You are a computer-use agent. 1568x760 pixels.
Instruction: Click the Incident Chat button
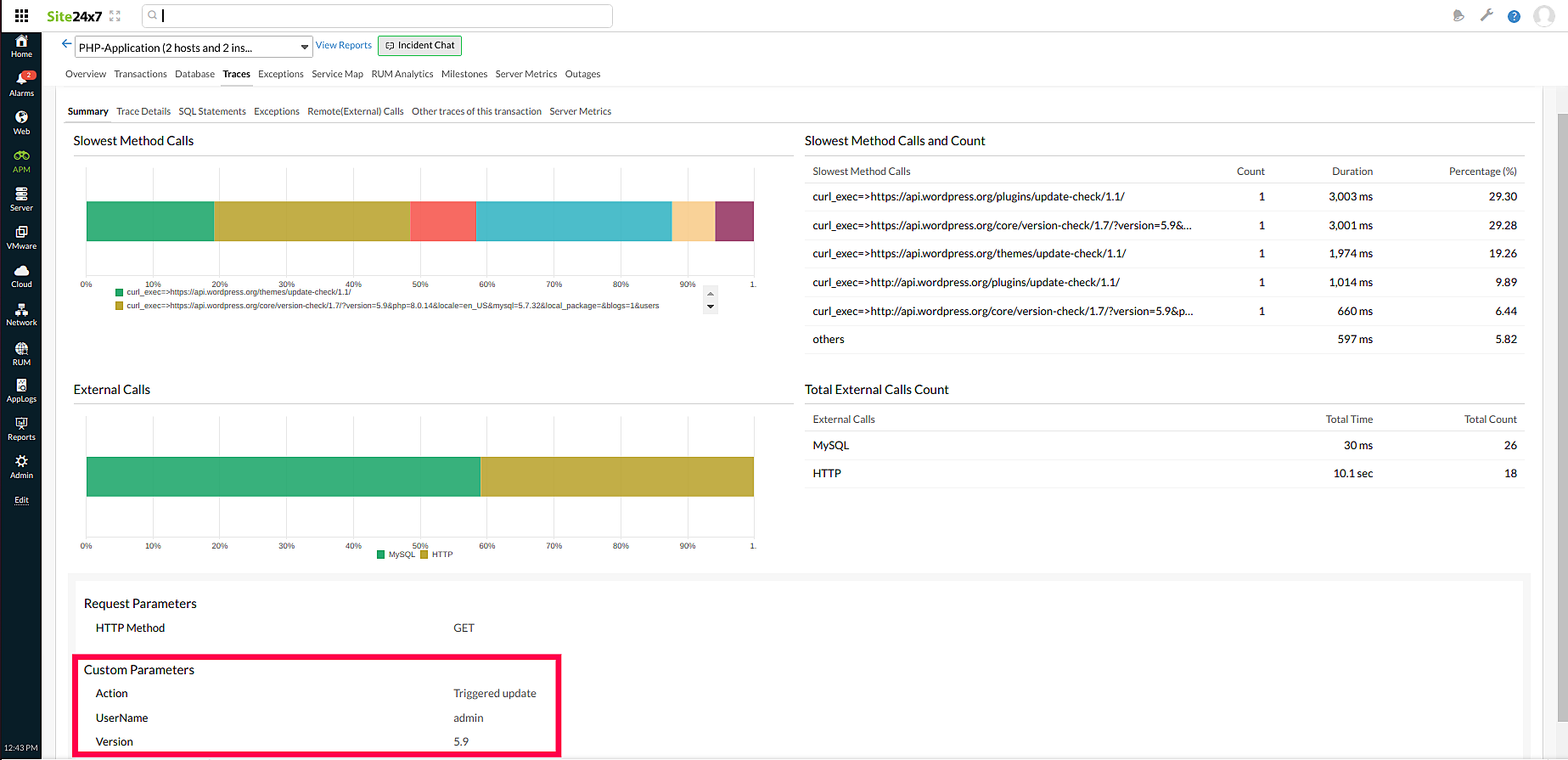pos(419,46)
